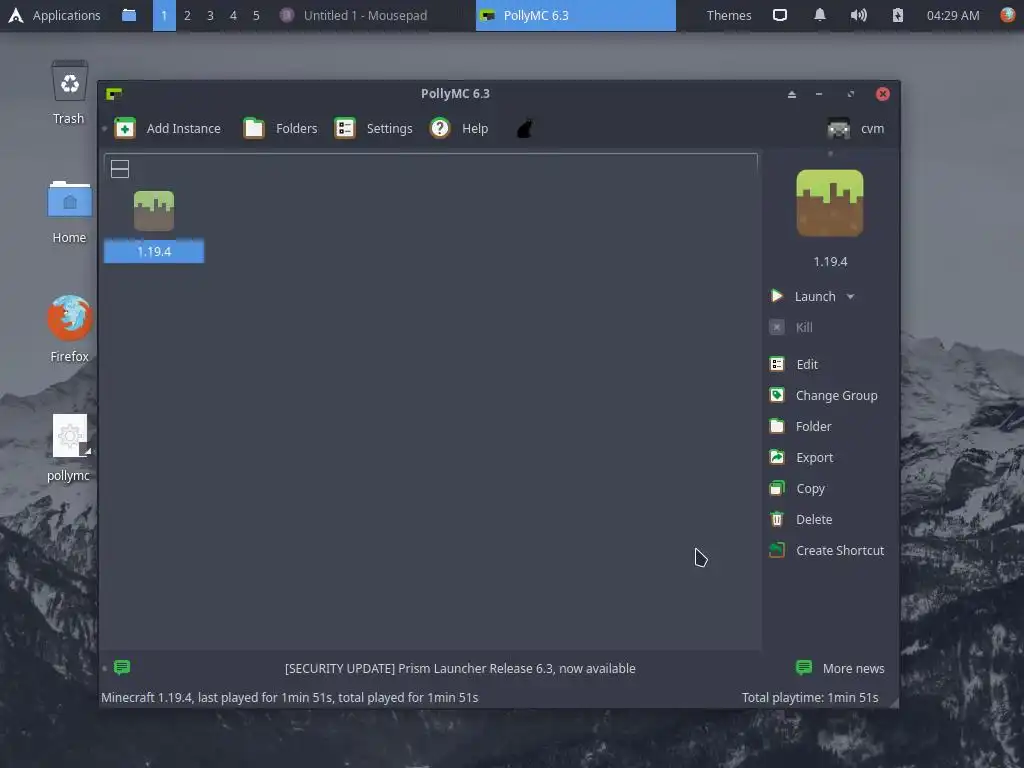Click the Delete trash can icon

(x=776, y=519)
